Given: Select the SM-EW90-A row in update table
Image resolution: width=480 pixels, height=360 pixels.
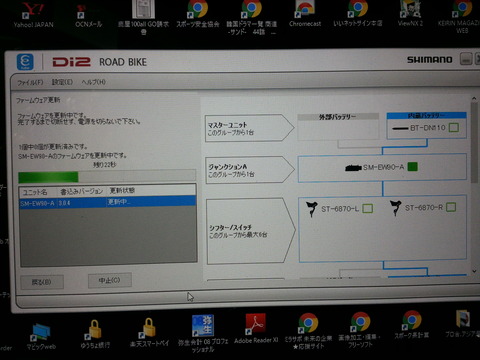Looking at the screenshot, I should 108,202.
